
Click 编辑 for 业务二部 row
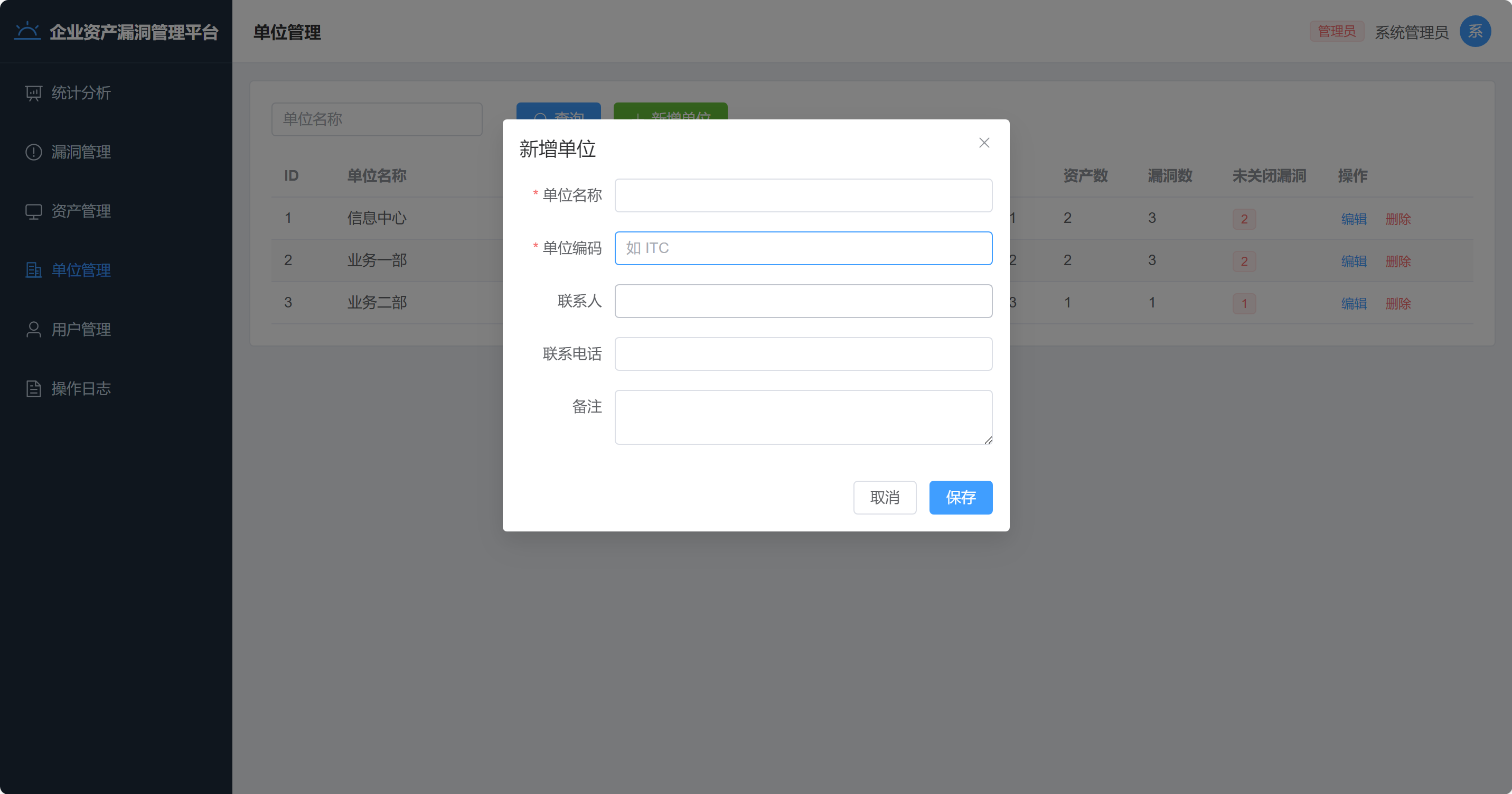(1354, 304)
